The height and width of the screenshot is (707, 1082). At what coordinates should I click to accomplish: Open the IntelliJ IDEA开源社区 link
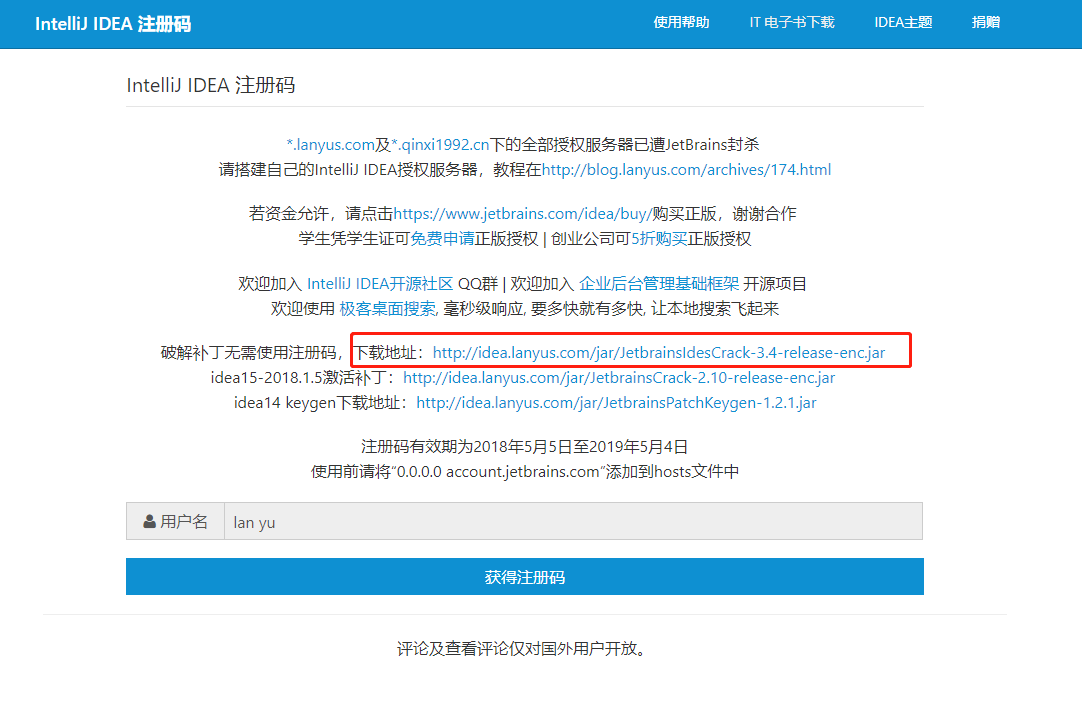tap(380, 283)
